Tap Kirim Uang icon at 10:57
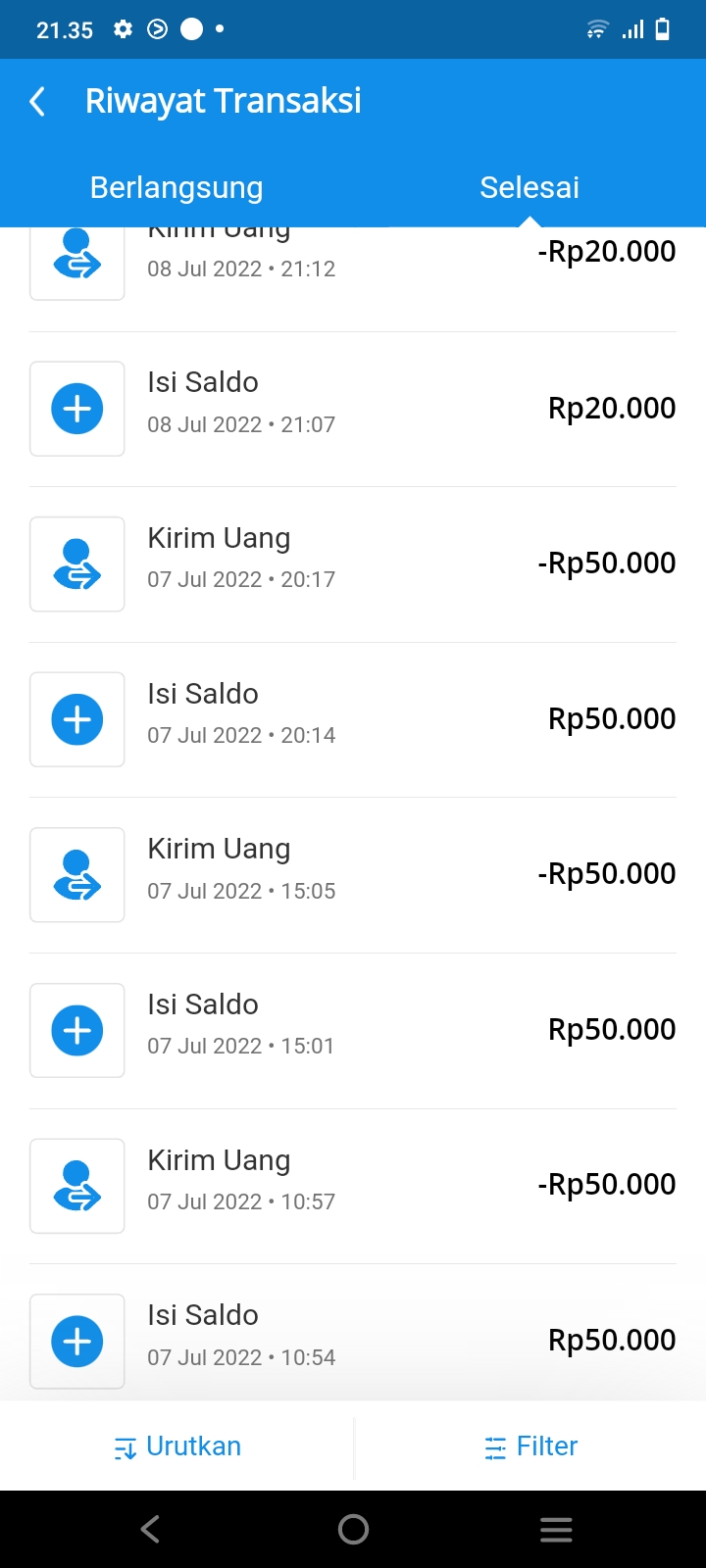Viewport: 706px width, 1568px height. coord(77,1186)
